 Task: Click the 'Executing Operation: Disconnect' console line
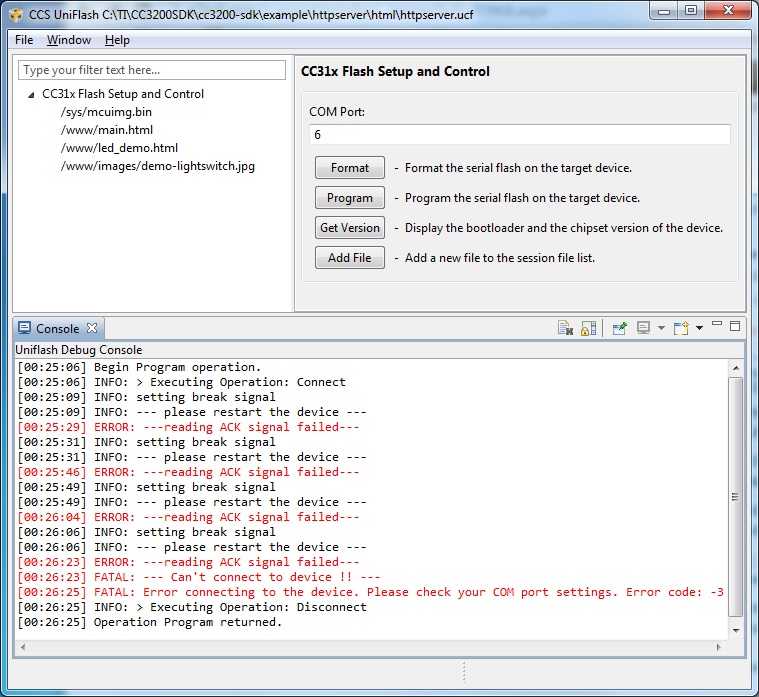pyautogui.click(x=192, y=607)
